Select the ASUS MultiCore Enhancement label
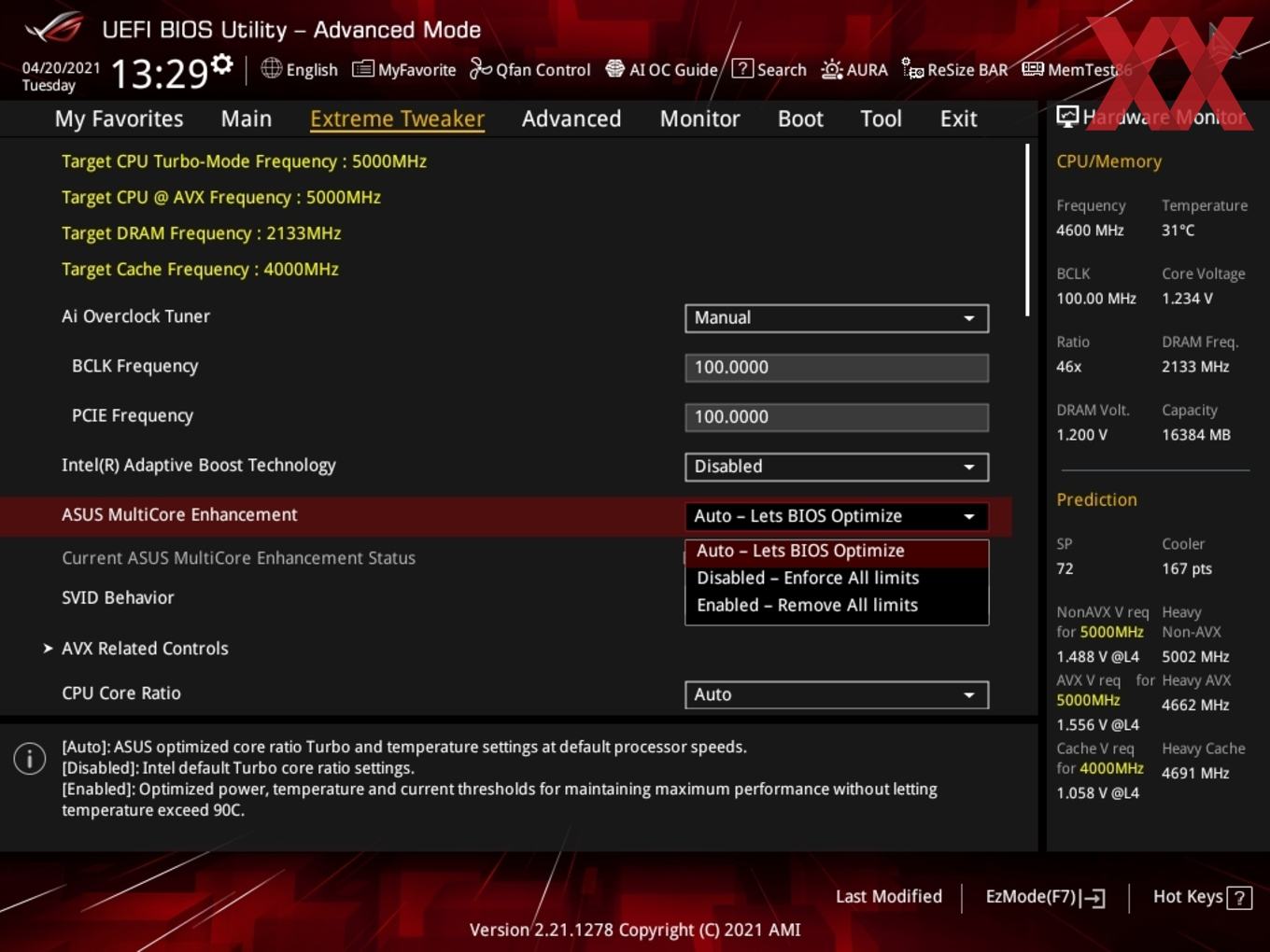The width and height of the screenshot is (1270, 952). 179,514
